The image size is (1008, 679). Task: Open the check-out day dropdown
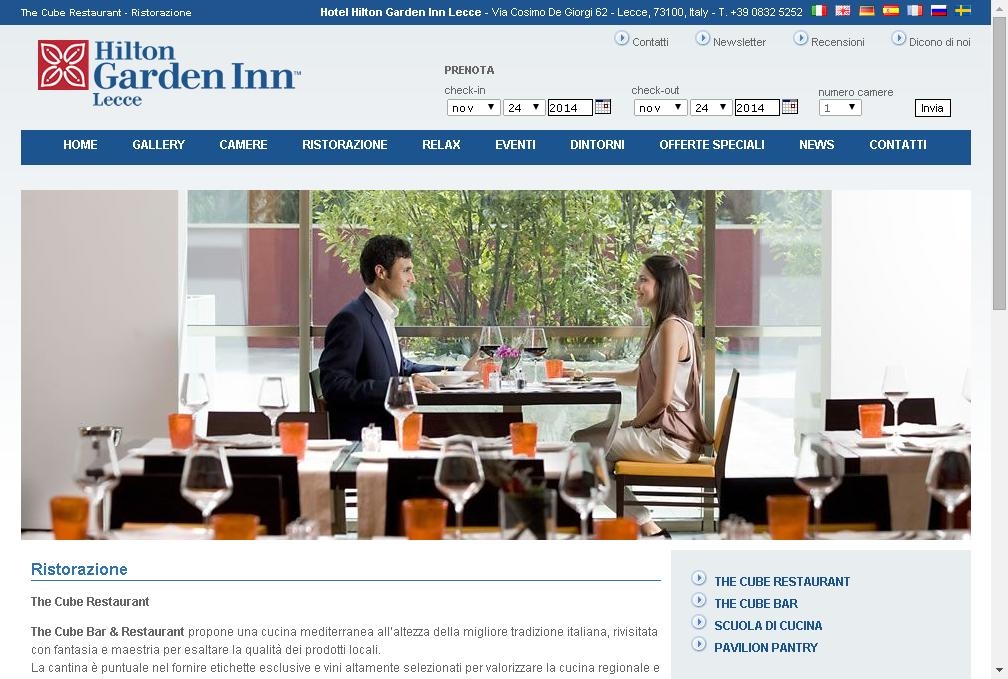[x=711, y=107]
